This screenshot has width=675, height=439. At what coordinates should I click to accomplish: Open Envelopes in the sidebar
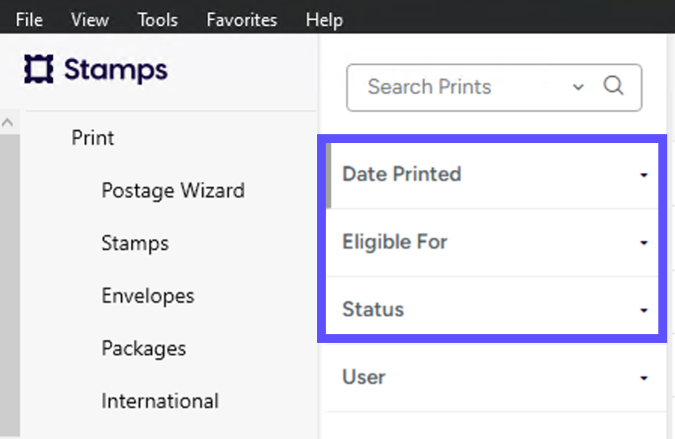[x=148, y=296]
